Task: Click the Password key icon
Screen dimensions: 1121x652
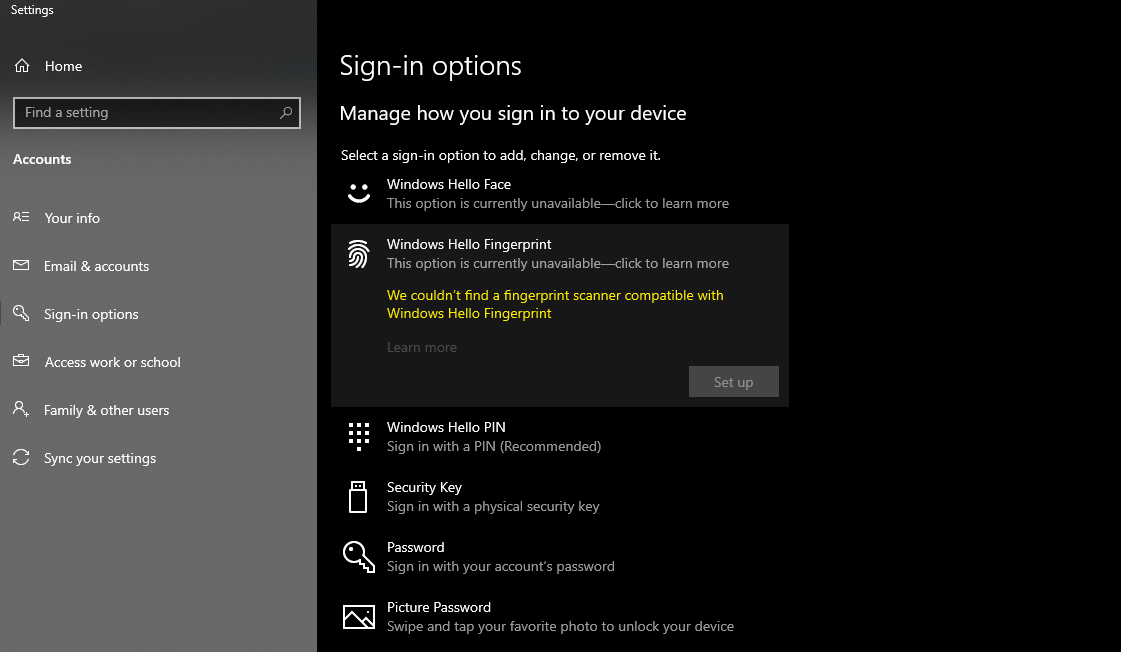Action: 358,556
